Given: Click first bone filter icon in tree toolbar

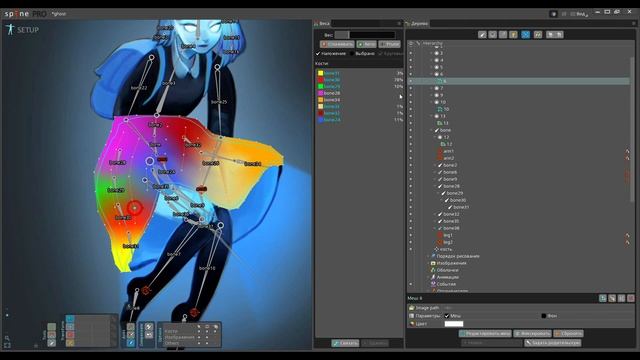Looking at the screenshot, I should 482,35.
